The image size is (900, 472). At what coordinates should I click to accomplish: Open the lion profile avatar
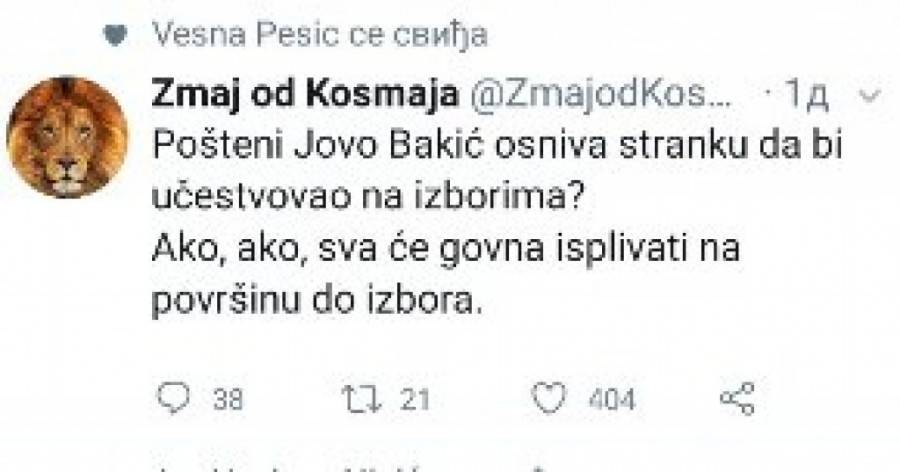point(67,136)
